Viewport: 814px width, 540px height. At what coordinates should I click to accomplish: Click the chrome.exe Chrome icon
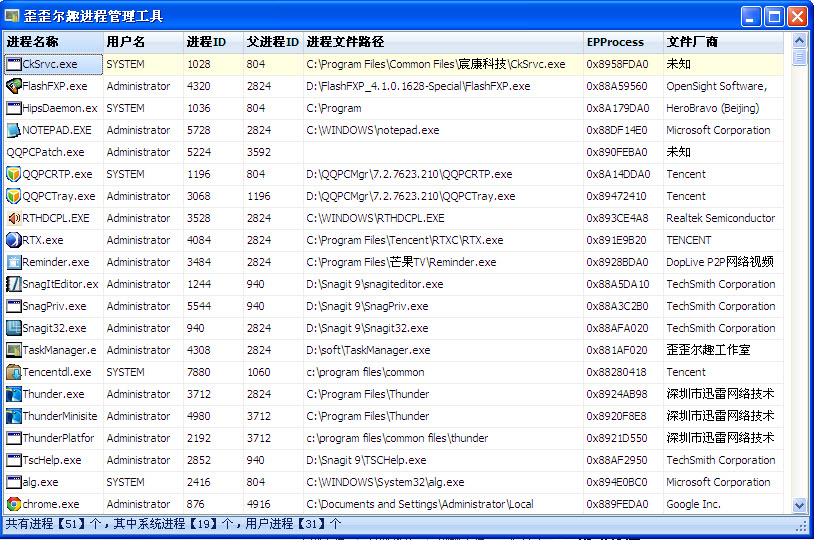point(13,504)
